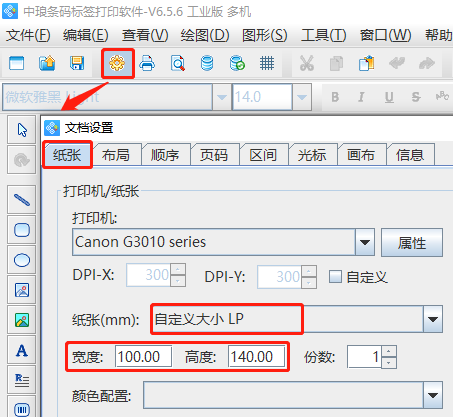The height and width of the screenshot is (417, 453).
Task: Open the 窗口(W) menu
Action: (385, 35)
